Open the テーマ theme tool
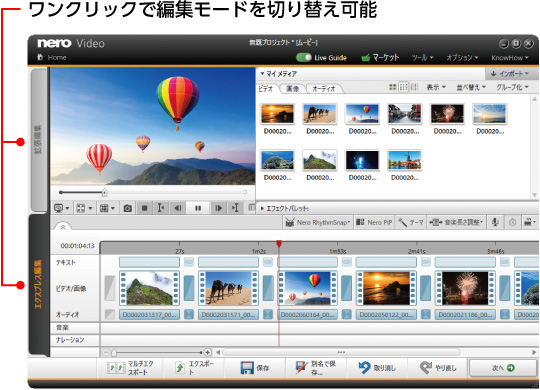The height and width of the screenshot is (390, 540). (411, 223)
